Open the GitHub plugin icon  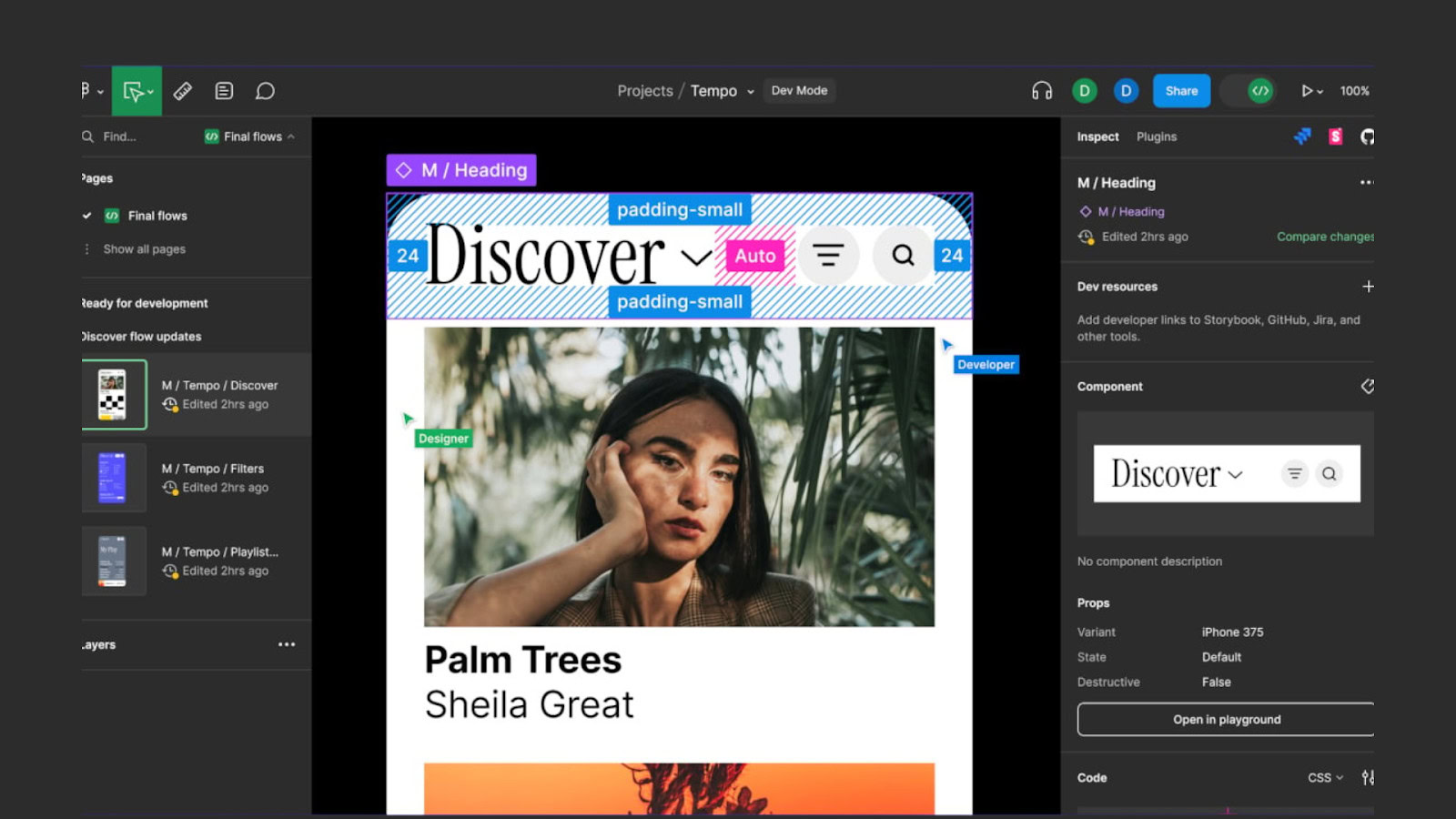(1366, 136)
